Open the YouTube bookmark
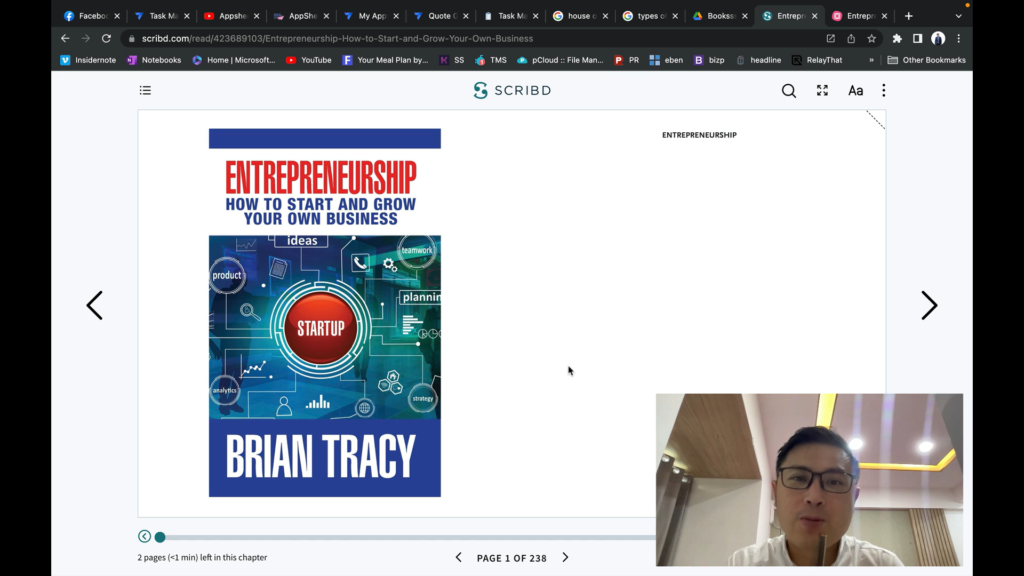Screen dimensions: 1024x576 (309, 60)
